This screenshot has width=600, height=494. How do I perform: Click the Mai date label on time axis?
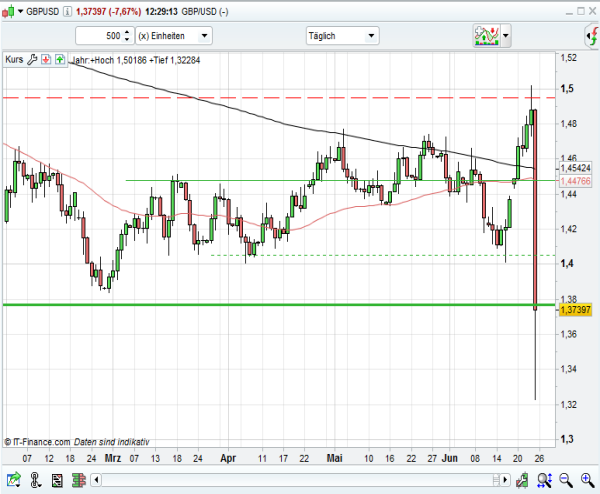(334, 458)
